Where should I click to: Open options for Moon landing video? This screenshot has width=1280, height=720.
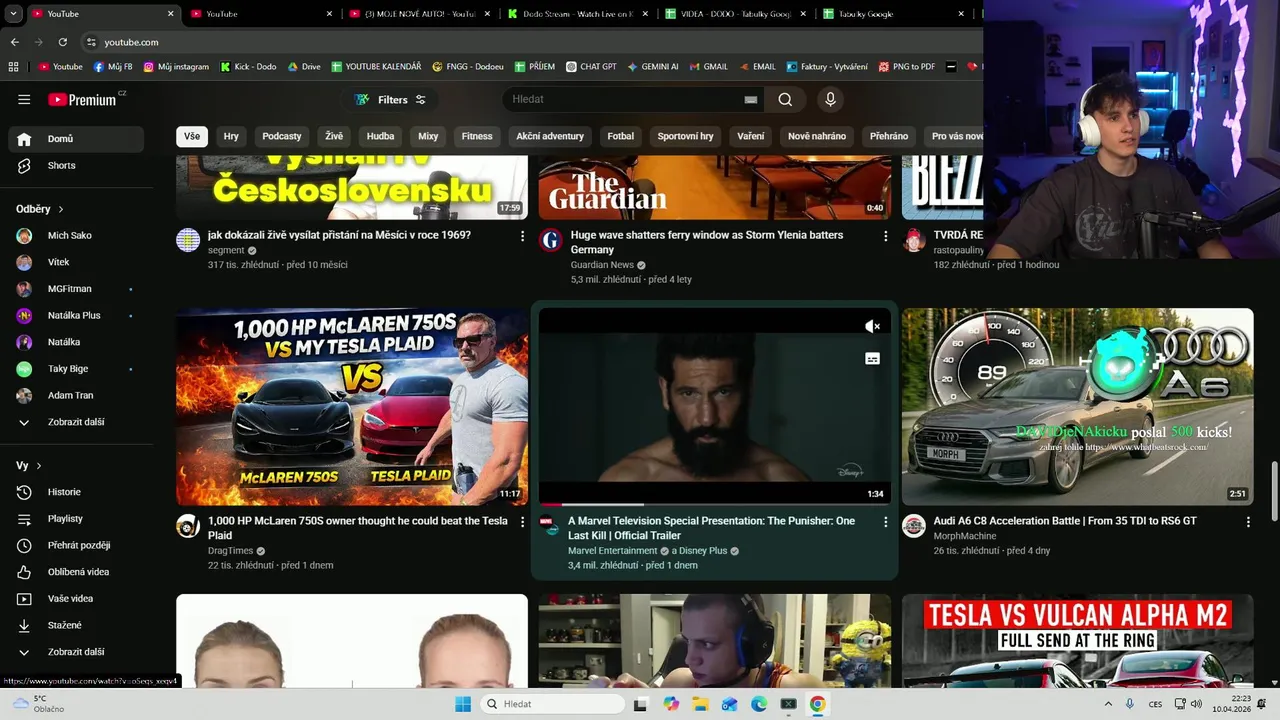[522, 236]
